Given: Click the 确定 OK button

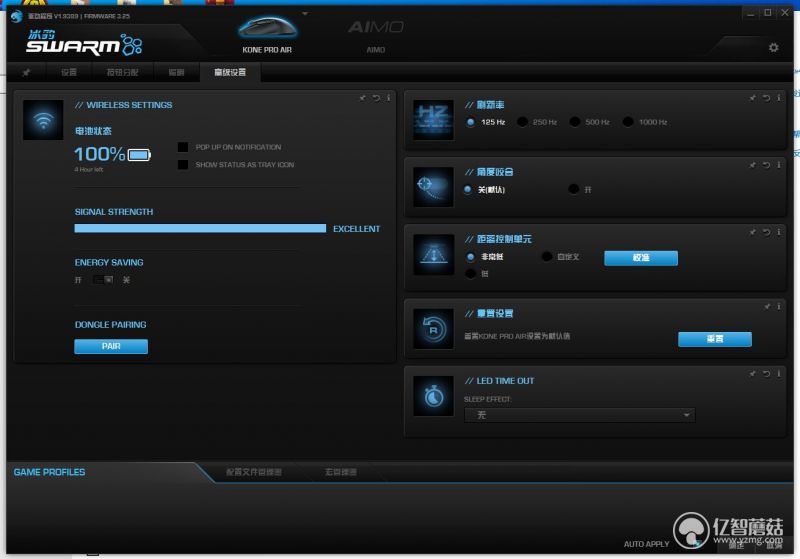Looking at the screenshot, I should [736, 545].
